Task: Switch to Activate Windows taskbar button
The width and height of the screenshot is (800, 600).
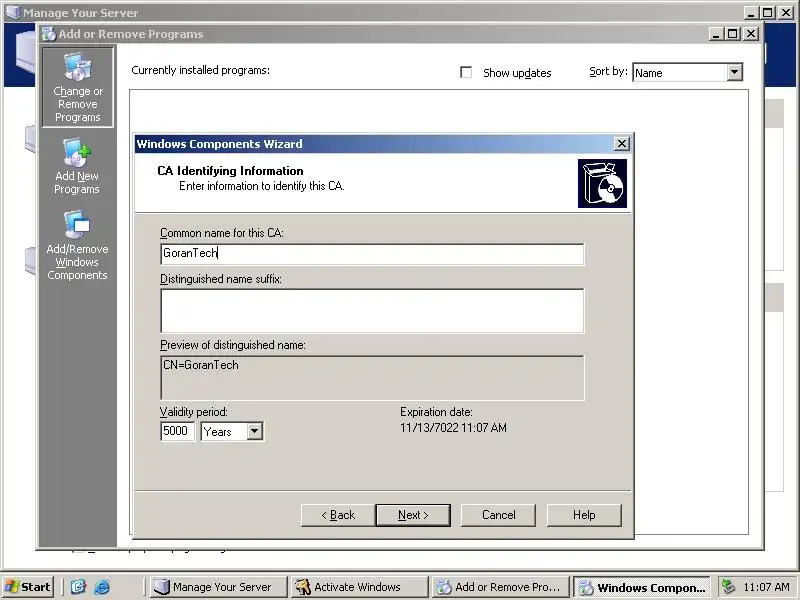Action: tap(359, 587)
